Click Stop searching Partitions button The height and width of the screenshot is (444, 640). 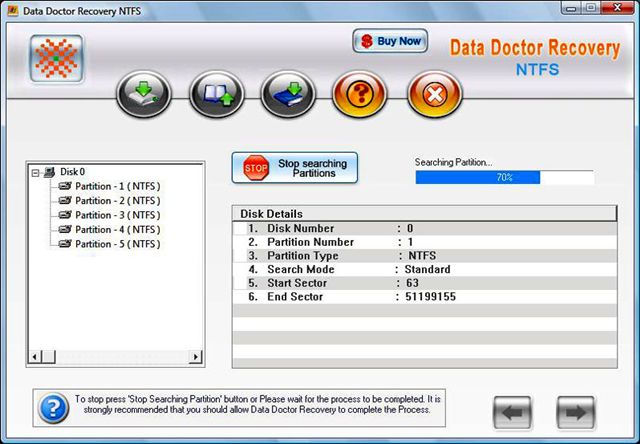(295, 168)
